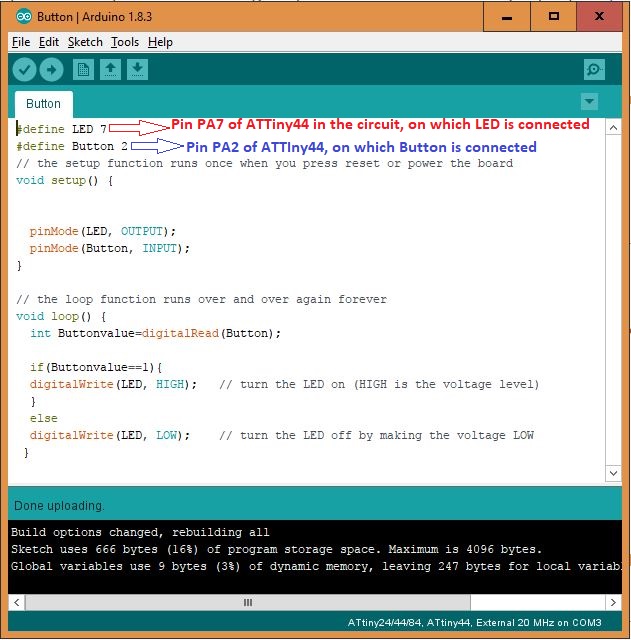This screenshot has height=640, width=631.
Task: Open the Serial Monitor magnifier icon
Action: 594,69
